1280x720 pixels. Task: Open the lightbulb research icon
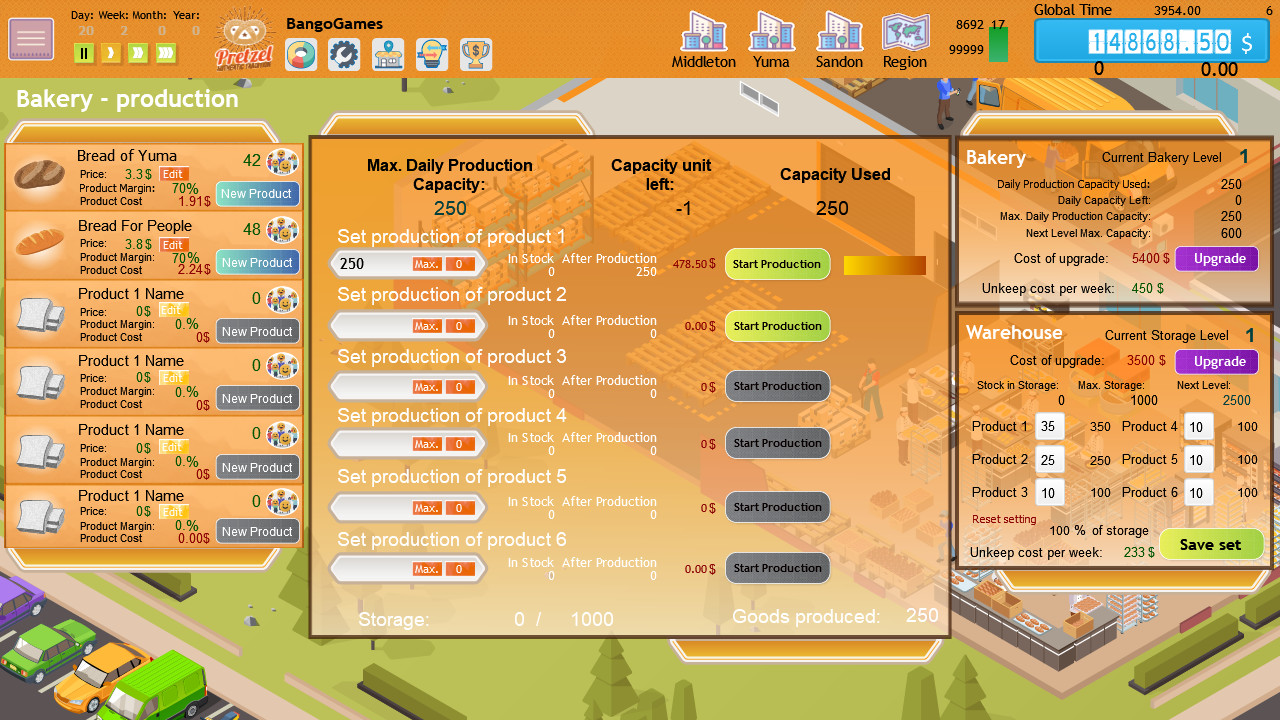coord(432,54)
